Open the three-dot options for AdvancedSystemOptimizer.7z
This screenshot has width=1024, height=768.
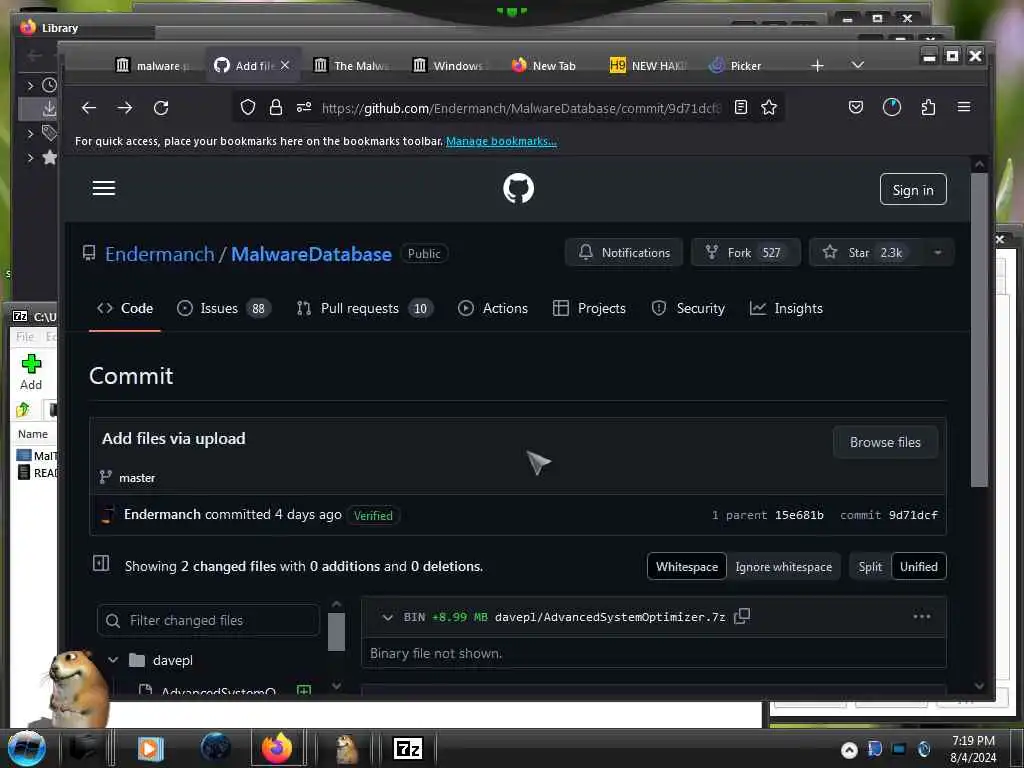[921, 616]
